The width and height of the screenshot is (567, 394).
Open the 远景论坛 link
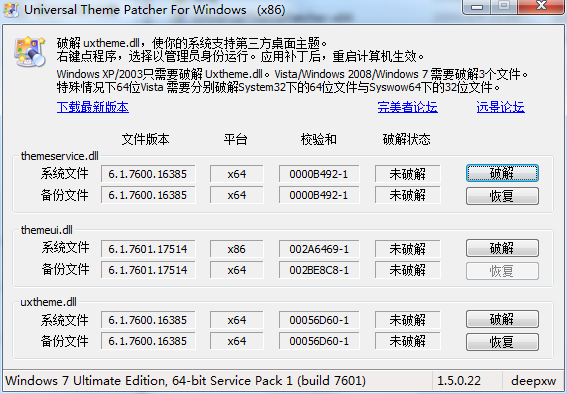(500, 107)
